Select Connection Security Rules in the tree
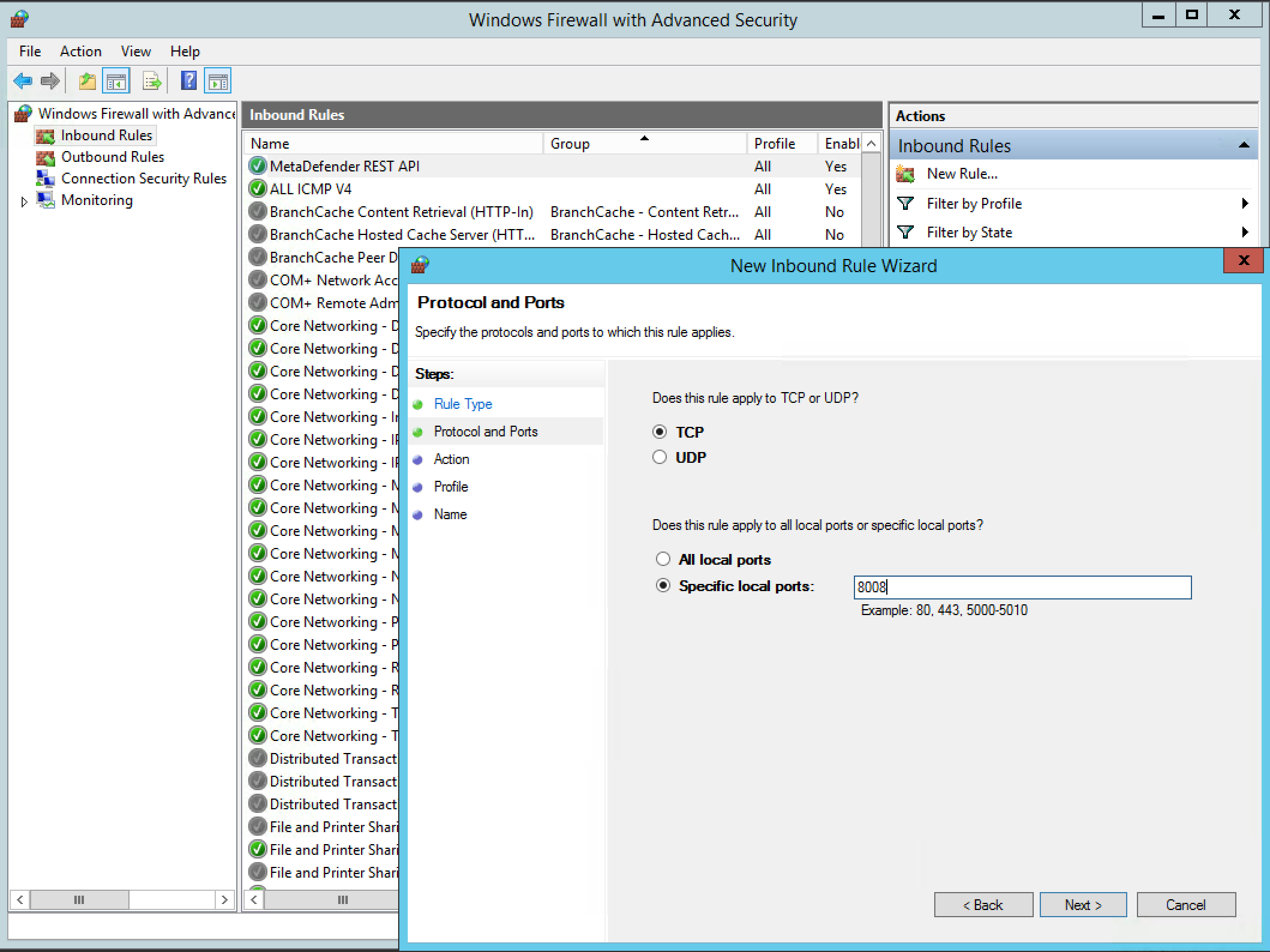The image size is (1270, 952). click(x=144, y=179)
